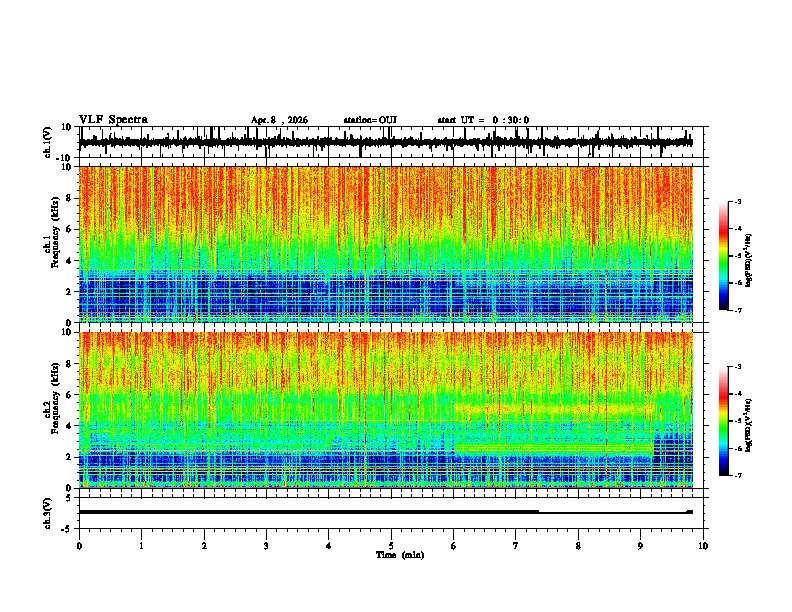The image size is (792, 612).
Task: Click the "VLF Spectra" plot title
Action: pyautogui.click(x=113, y=120)
